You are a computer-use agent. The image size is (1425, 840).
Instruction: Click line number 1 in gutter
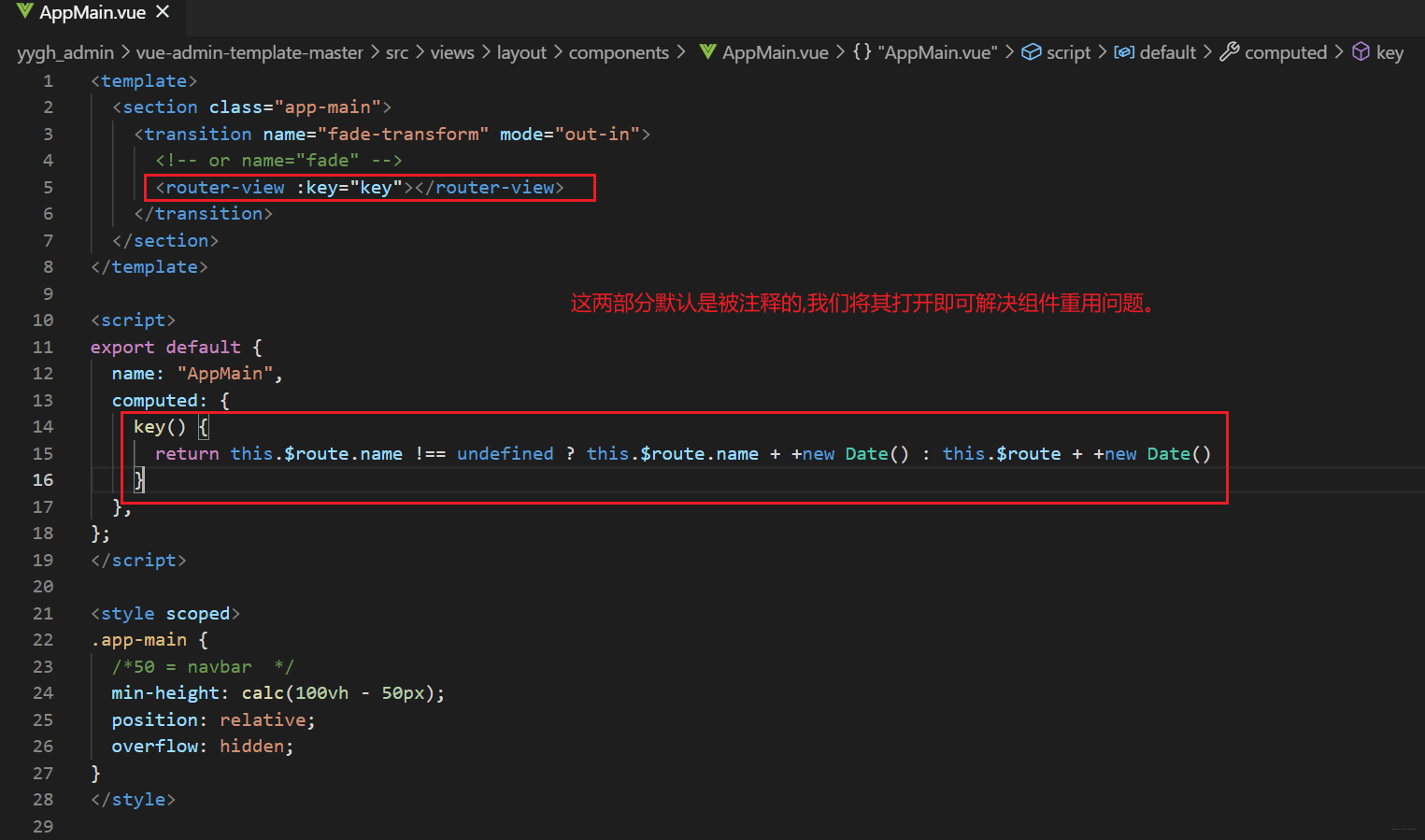pyautogui.click(x=48, y=81)
